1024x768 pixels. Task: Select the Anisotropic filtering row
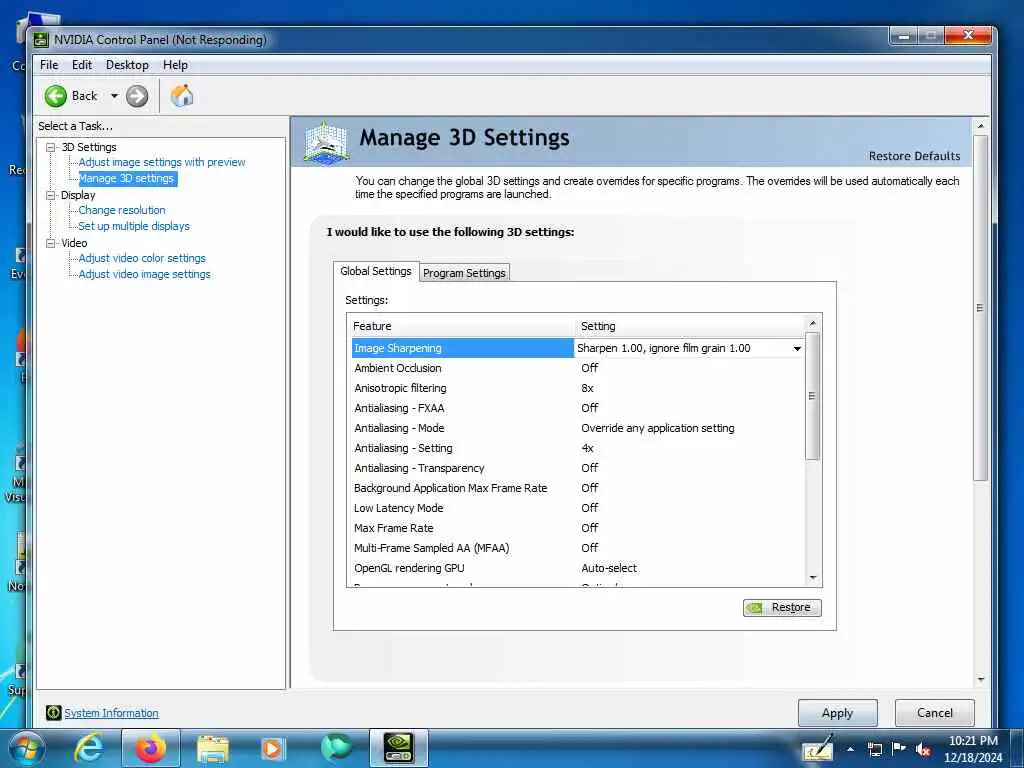[x=577, y=389]
